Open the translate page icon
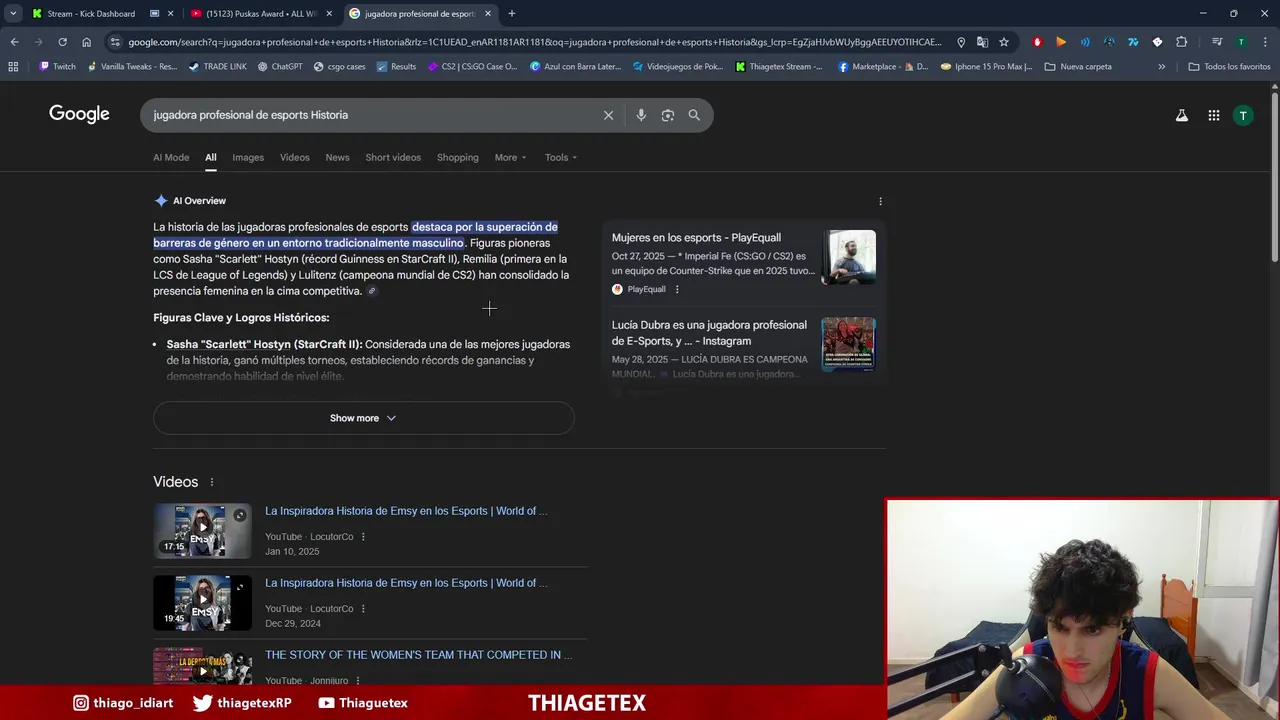 coord(982,42)
